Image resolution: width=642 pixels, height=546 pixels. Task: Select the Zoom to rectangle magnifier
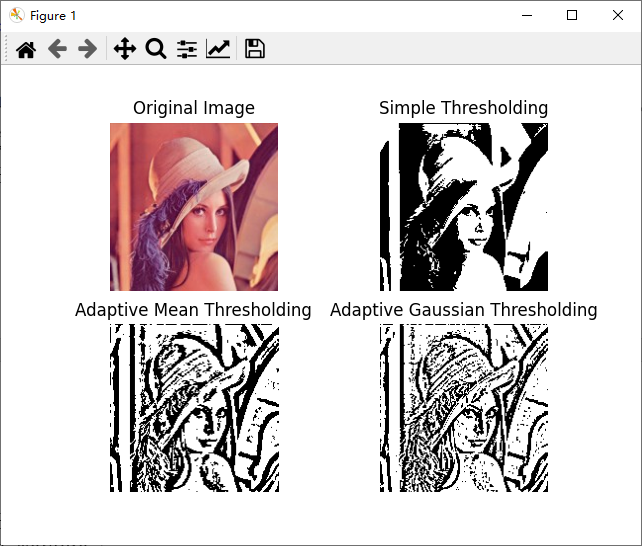point(156,49)
